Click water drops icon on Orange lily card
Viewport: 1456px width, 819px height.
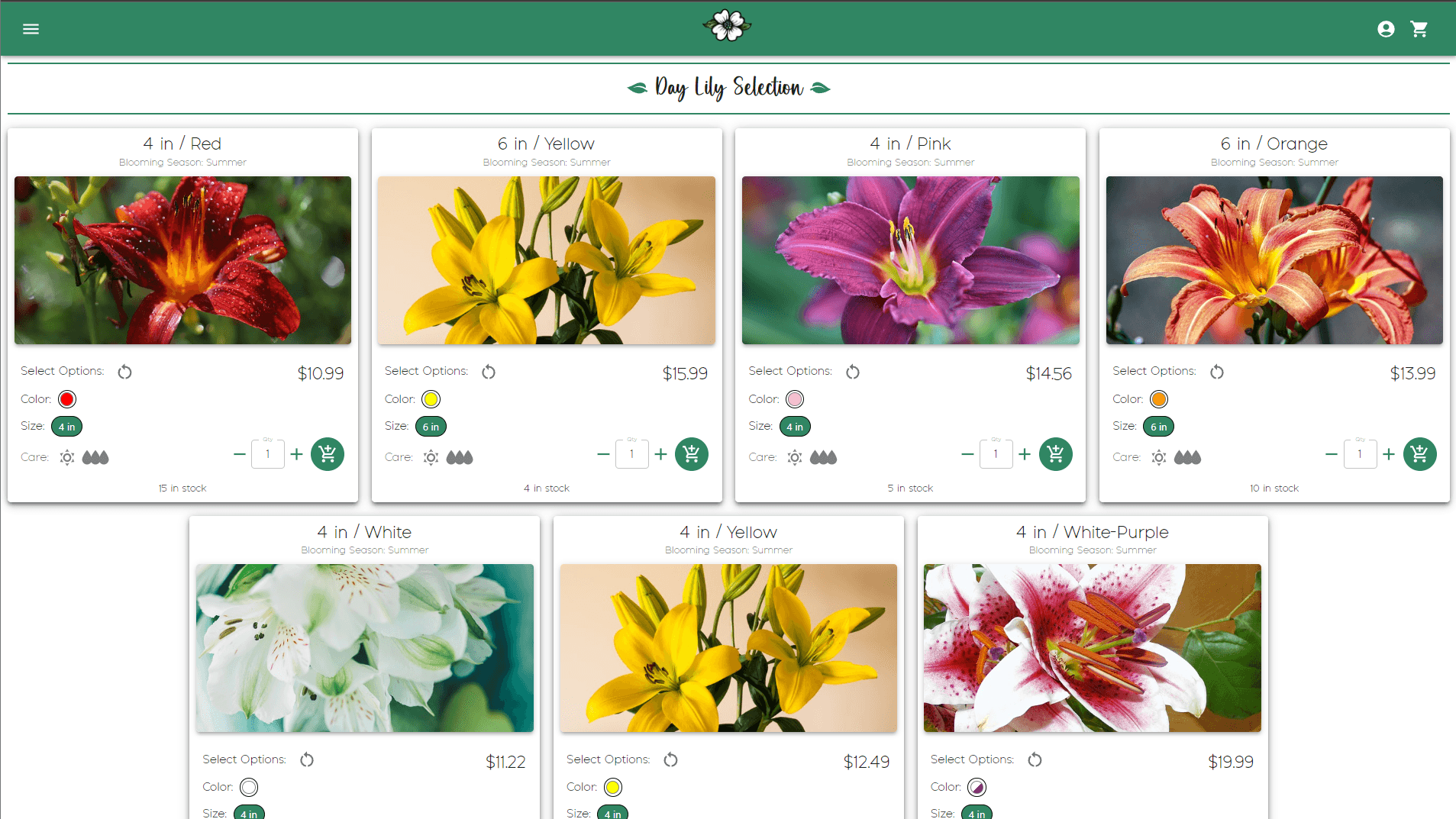[x=1187, y=457]
